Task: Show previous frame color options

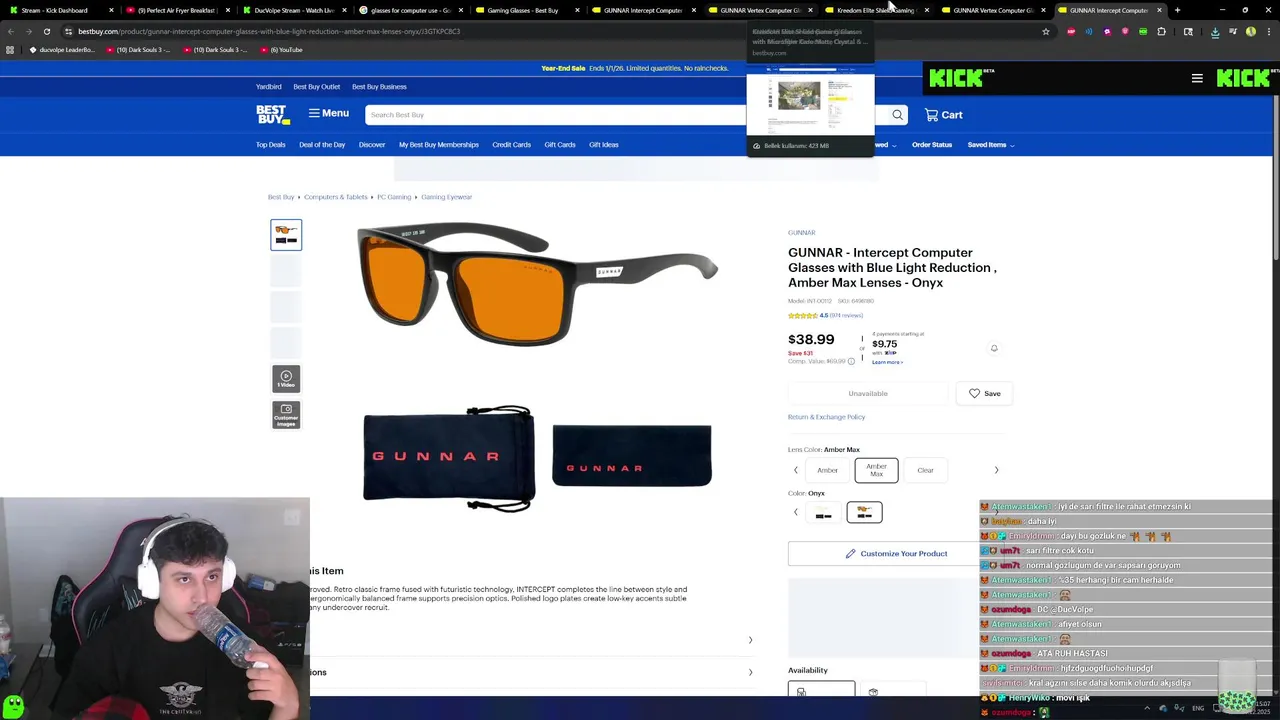Action: (x=796, y=512)
